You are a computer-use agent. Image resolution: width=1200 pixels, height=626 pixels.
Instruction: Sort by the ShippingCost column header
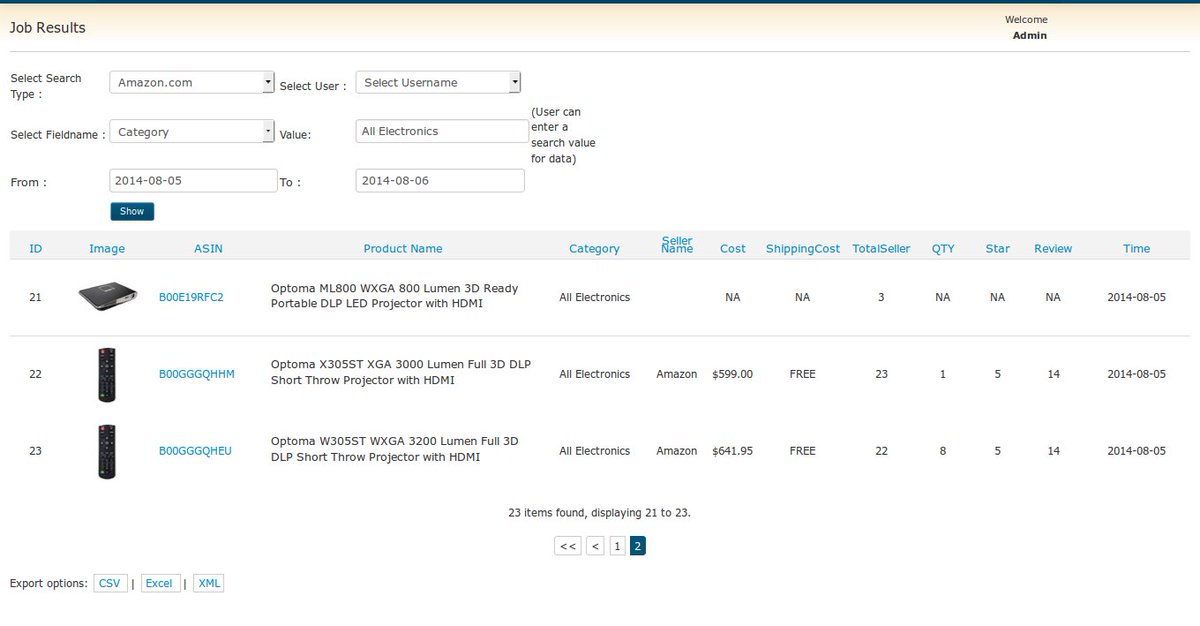click(803, 248)
